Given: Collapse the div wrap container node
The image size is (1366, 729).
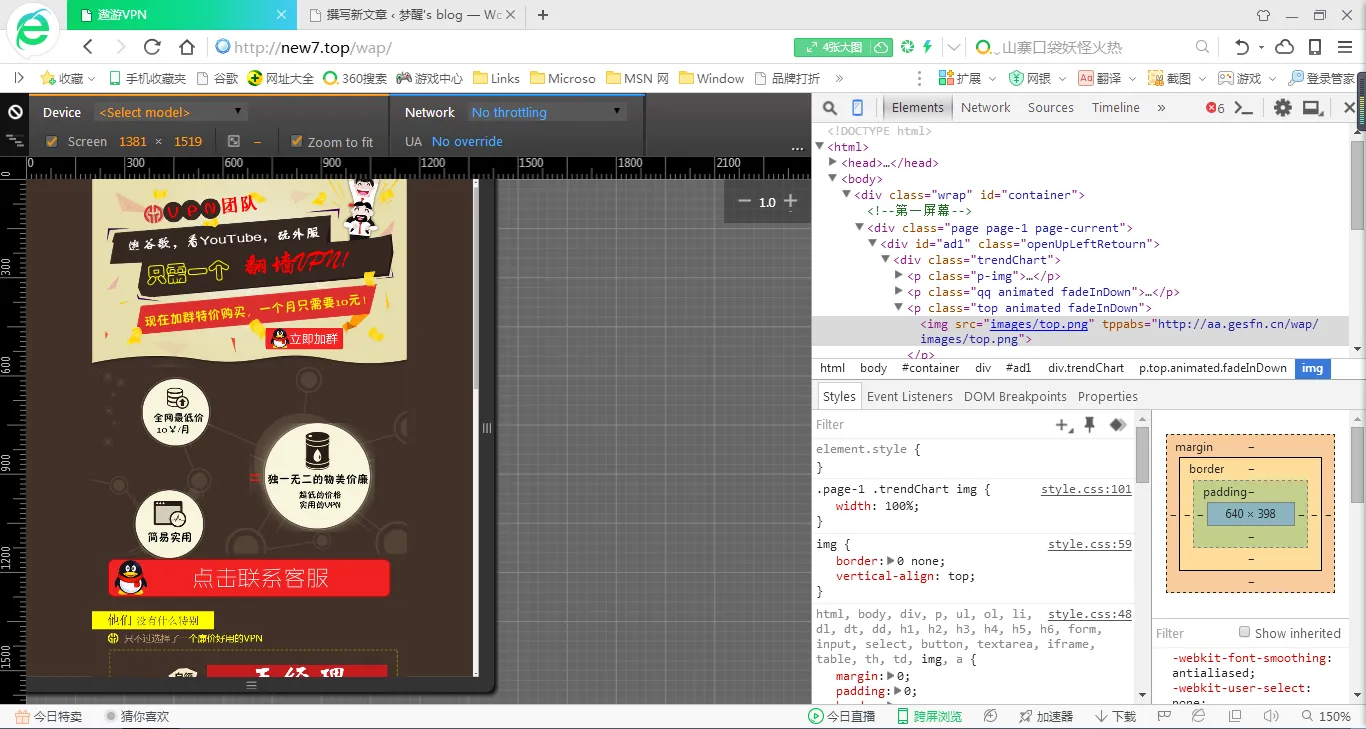Looking at the screenshot, I should (x=846, y=195).
